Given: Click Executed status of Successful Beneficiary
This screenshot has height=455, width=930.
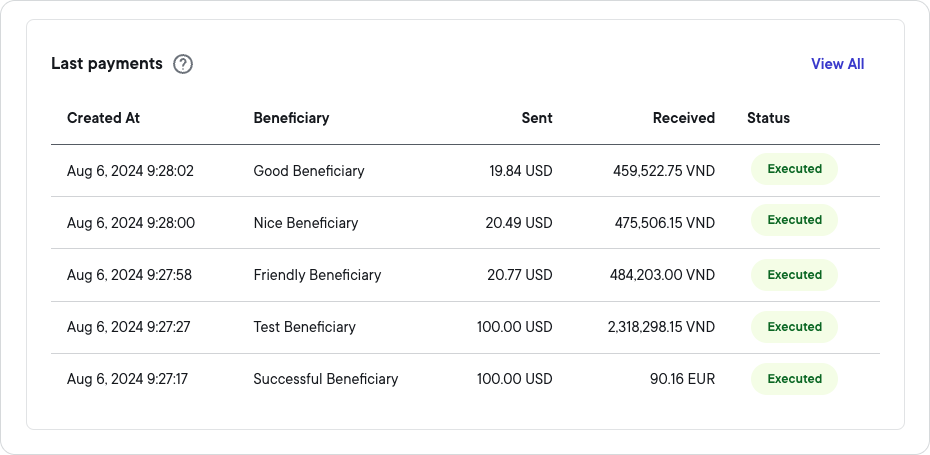Looking at the screenshot, I should coord(794,379).
